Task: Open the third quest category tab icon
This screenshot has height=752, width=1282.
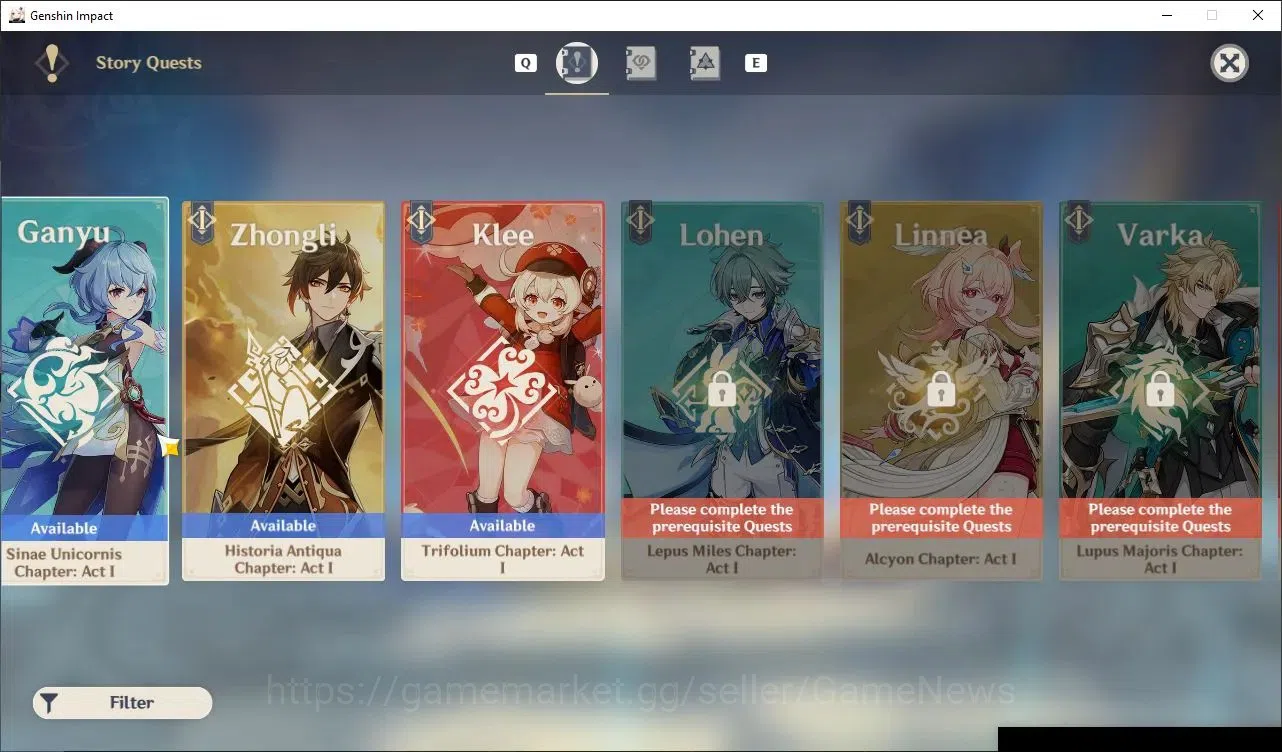Action: point(705,63)
